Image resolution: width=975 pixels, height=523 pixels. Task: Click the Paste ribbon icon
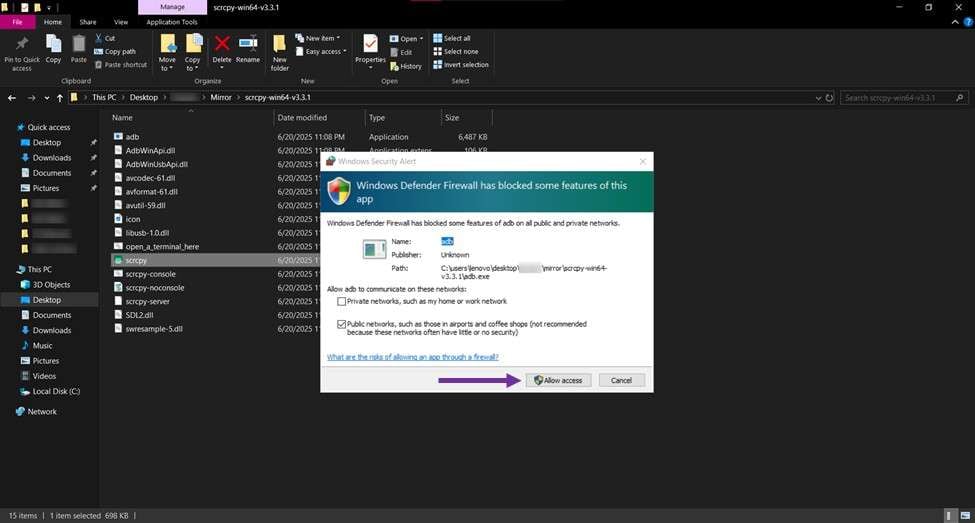[78, 44]
